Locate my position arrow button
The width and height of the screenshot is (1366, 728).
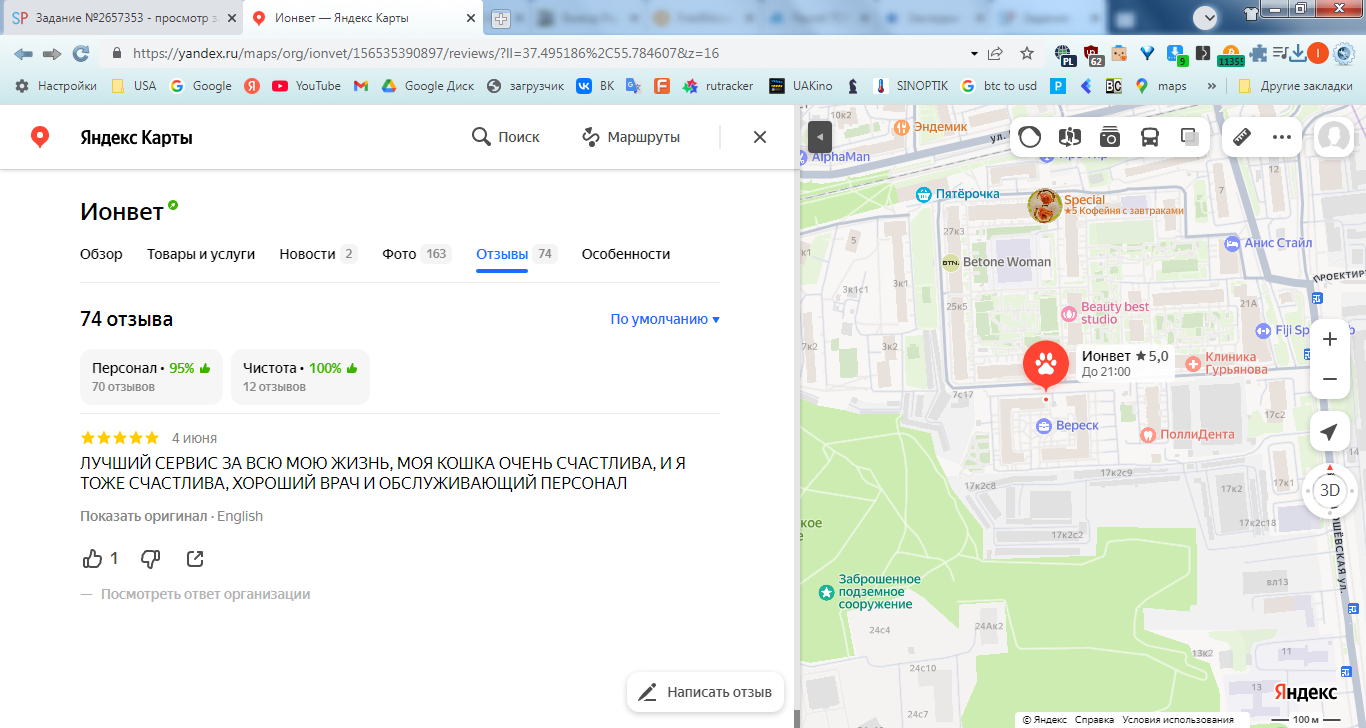(1329, 432)
